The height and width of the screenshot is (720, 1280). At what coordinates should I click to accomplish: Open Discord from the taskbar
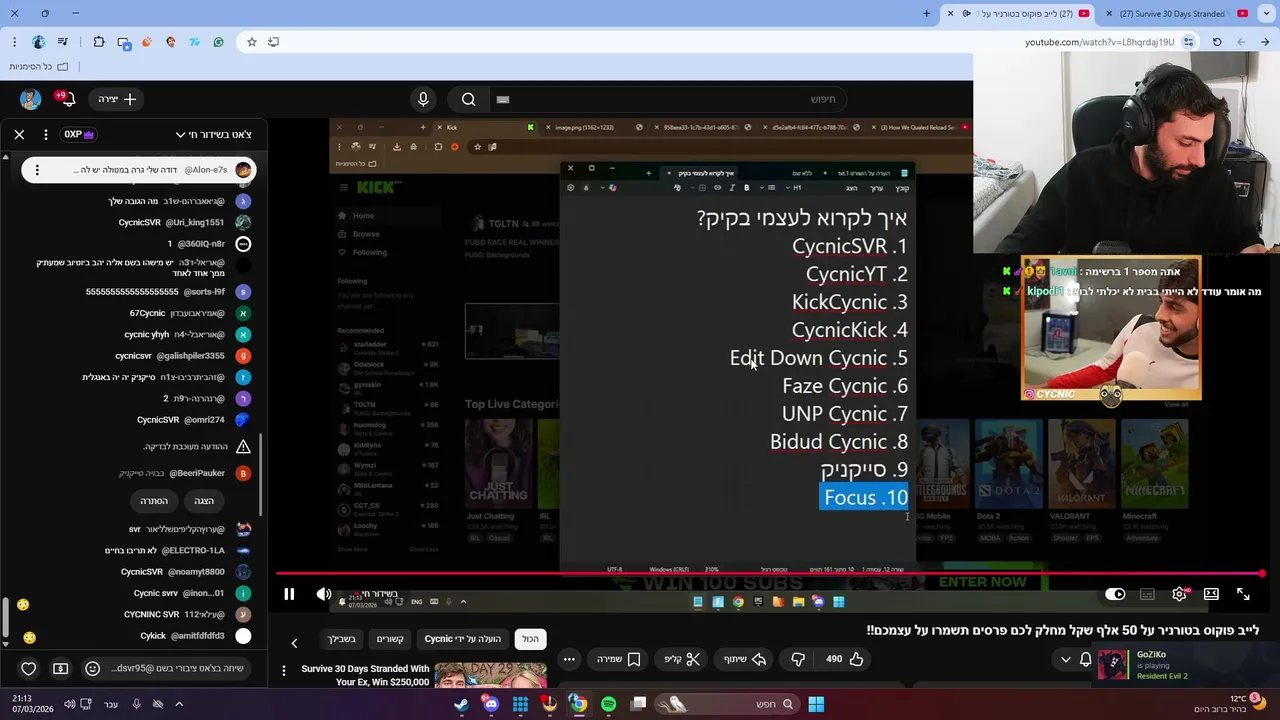[x=490, y=704]
